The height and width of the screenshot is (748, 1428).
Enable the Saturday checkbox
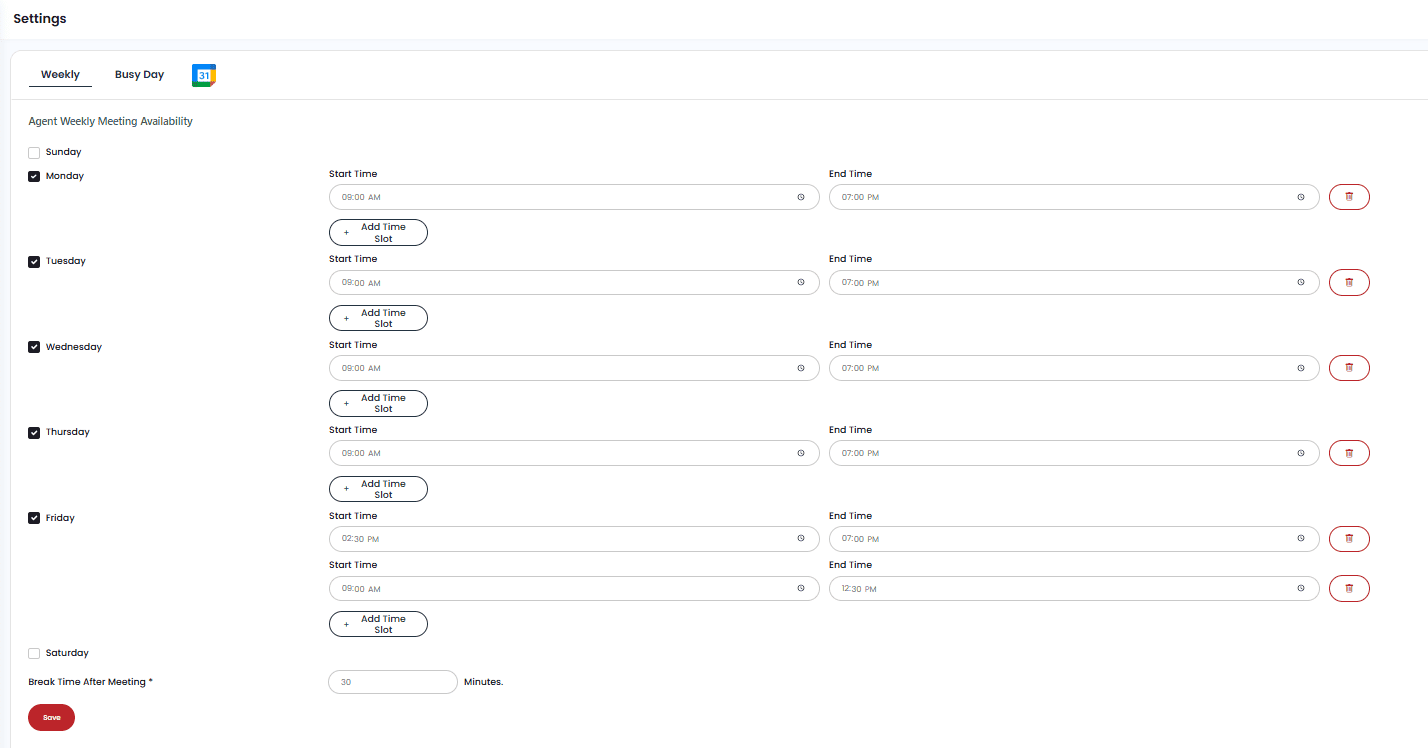coord(34,654)
